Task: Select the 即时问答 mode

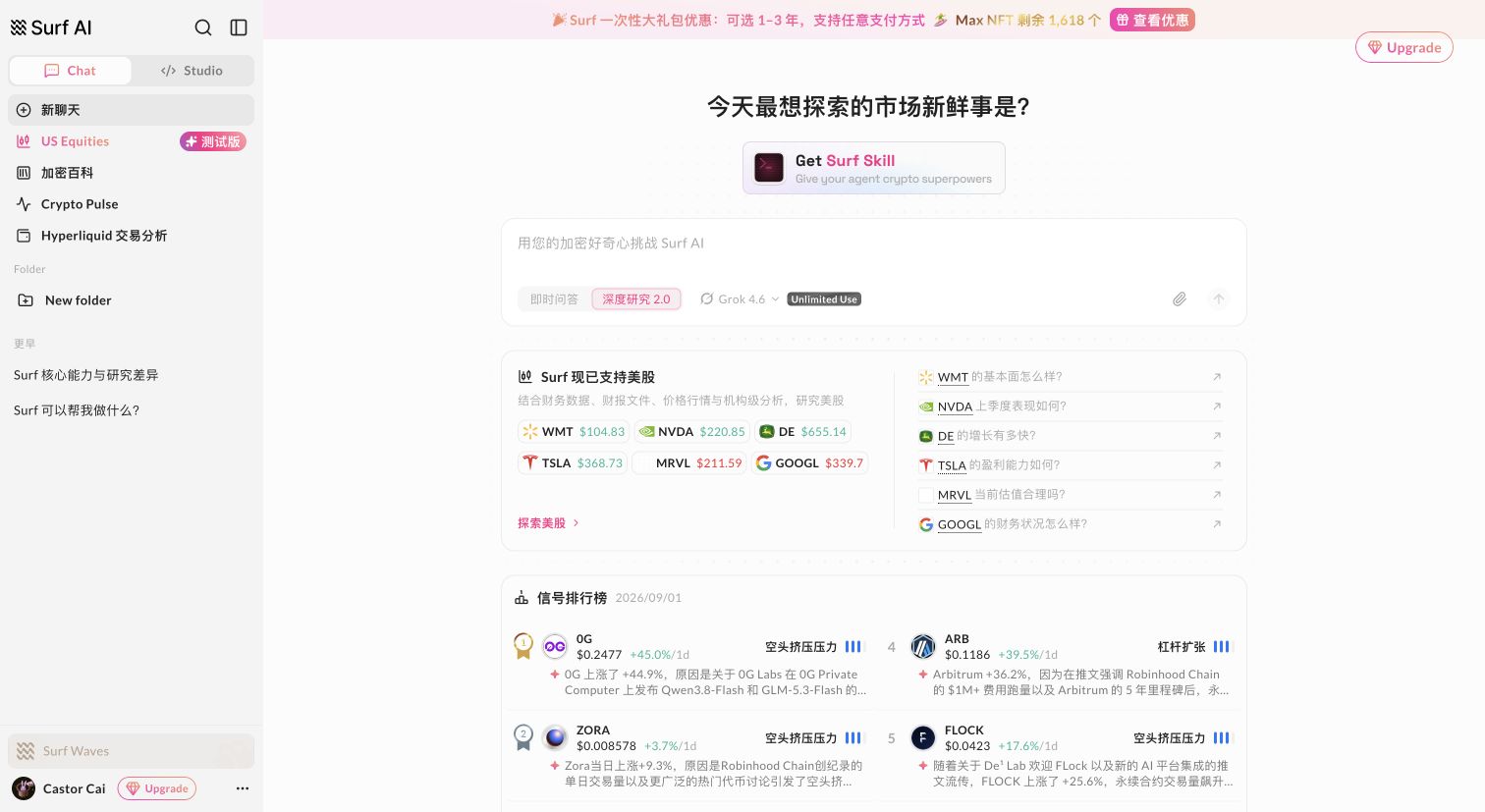Action: click(554, 299)
